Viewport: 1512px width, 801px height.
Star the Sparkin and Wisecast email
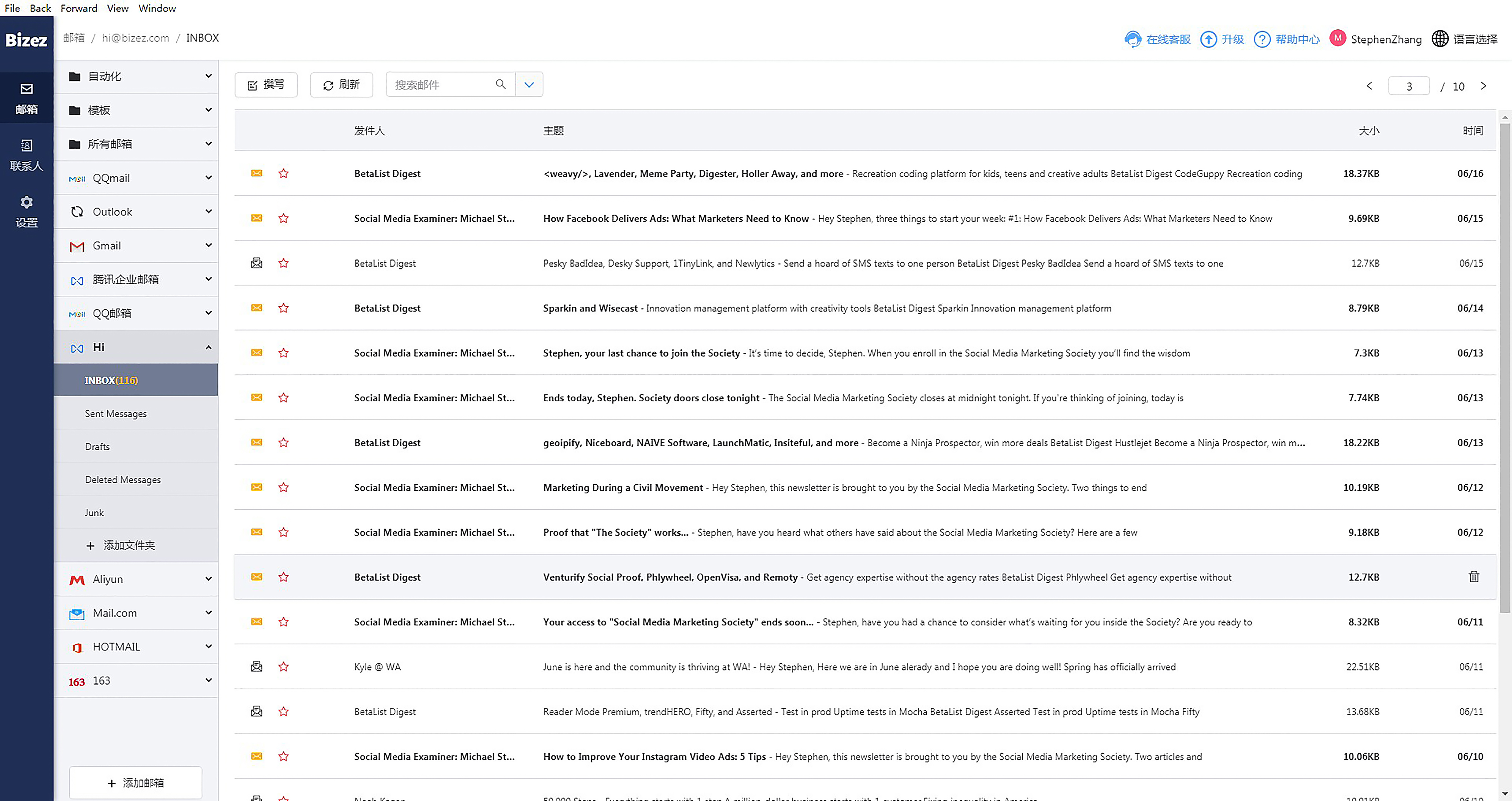tap(283, 308)
